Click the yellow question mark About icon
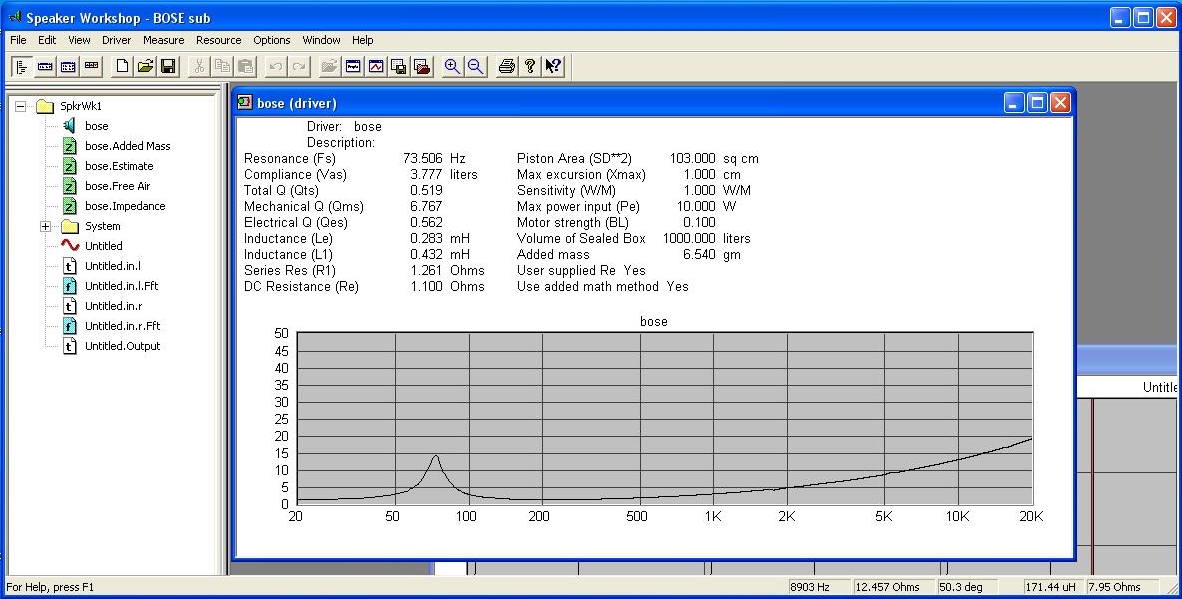The width and height of the screenshot is (1182, 599). [x=530, y=66]
